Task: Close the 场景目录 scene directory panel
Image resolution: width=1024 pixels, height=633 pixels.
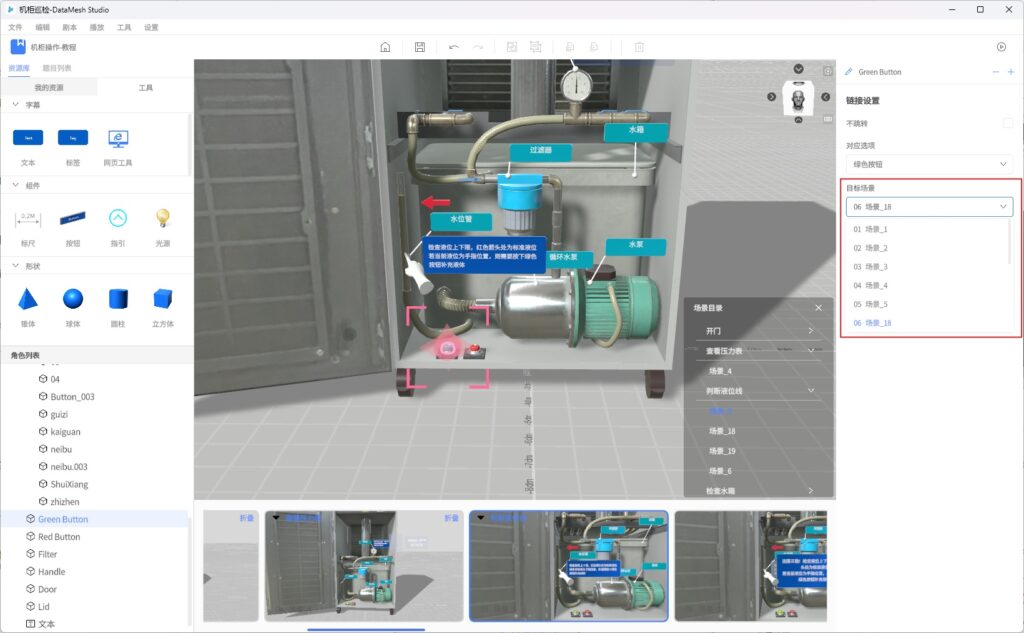Action: 818,308
